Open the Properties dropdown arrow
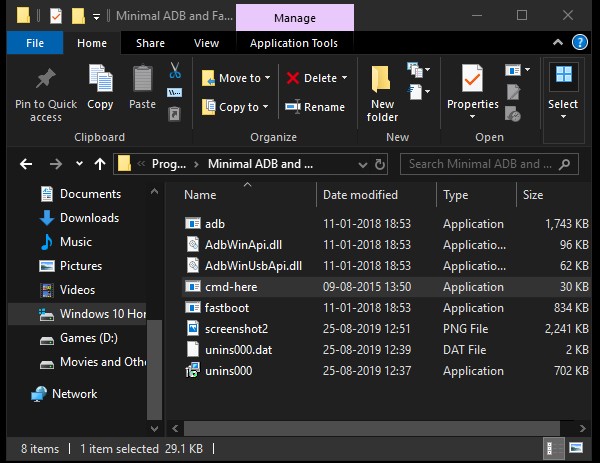 click(x=473, y=117)
